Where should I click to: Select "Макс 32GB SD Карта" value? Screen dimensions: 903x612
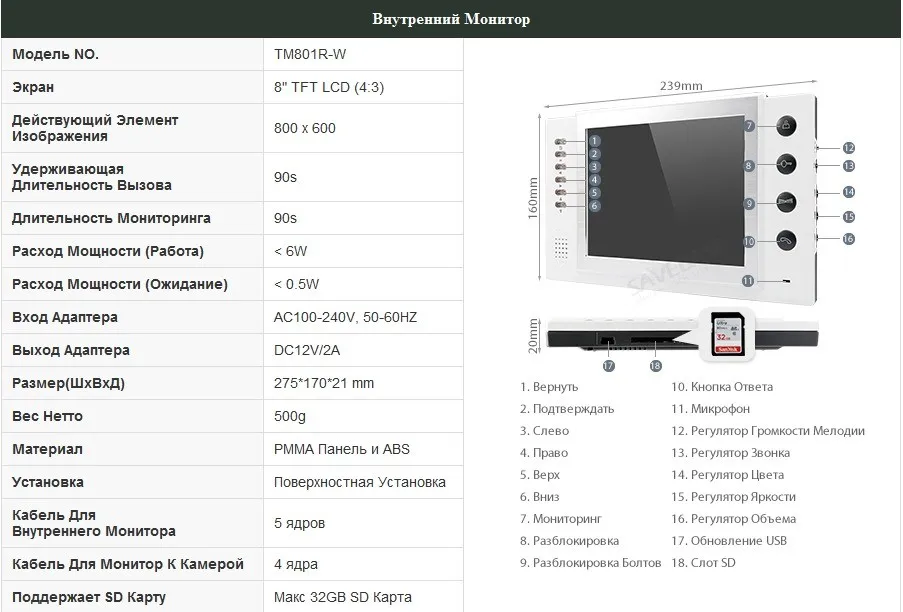click(x=343, y=597)
